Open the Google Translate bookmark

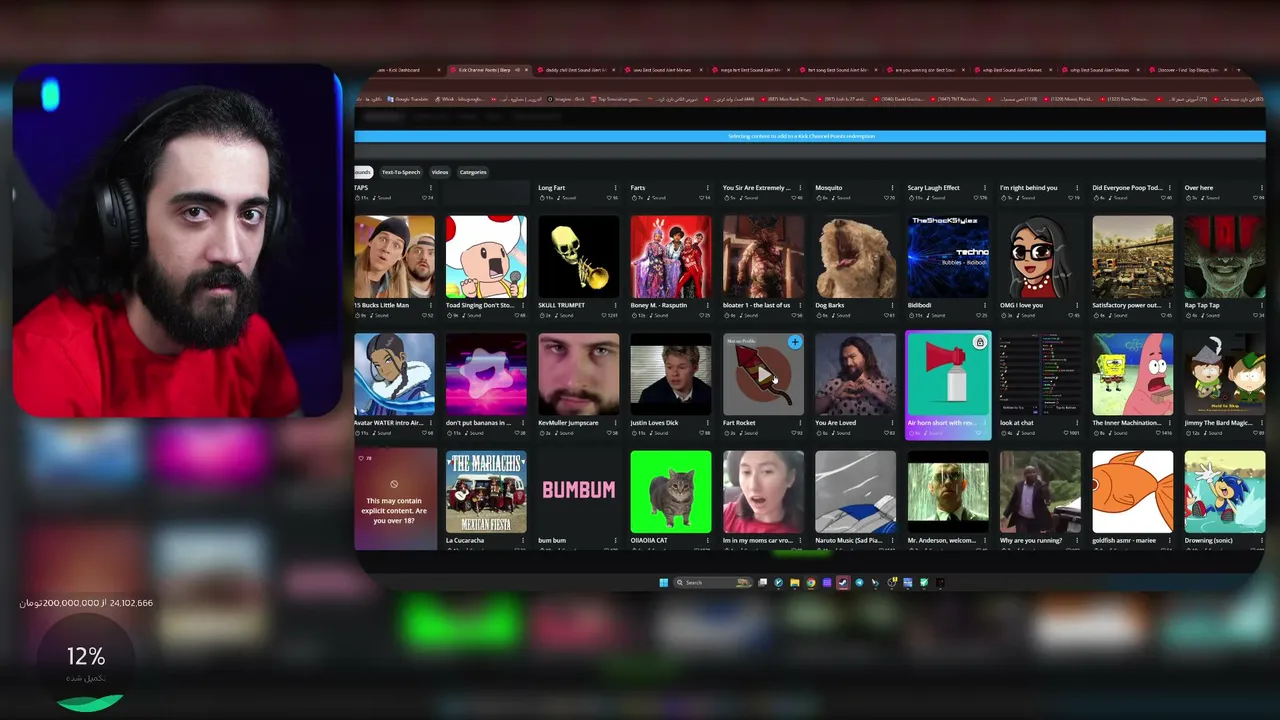pyautogui.click(x=410, y=99)
